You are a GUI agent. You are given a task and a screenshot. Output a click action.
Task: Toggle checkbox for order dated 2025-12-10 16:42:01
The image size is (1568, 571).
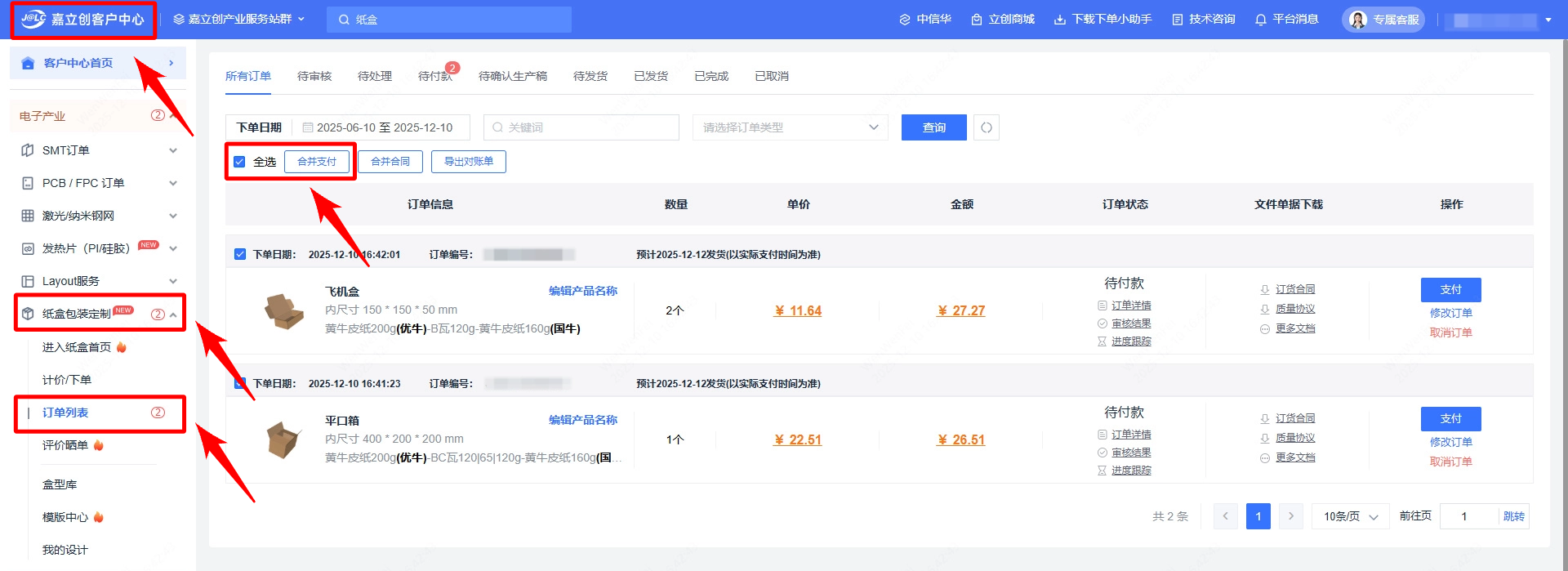240,254
